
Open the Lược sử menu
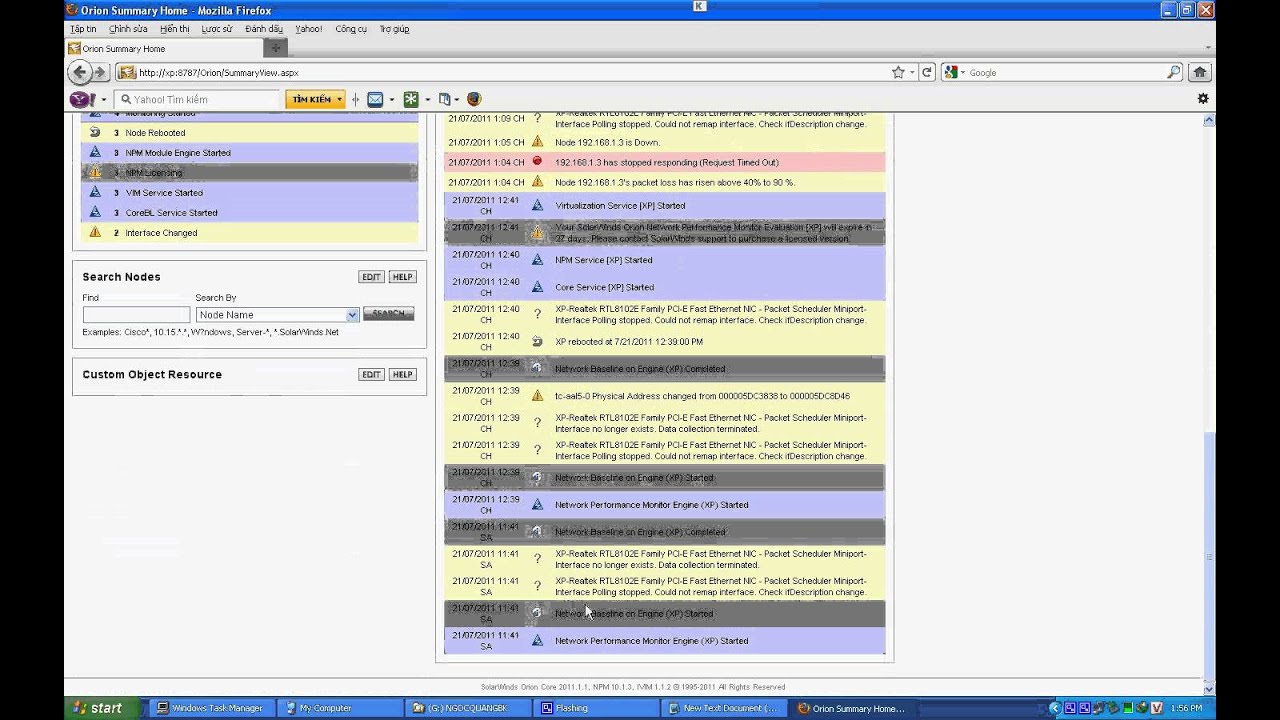[x=216, y=29]
